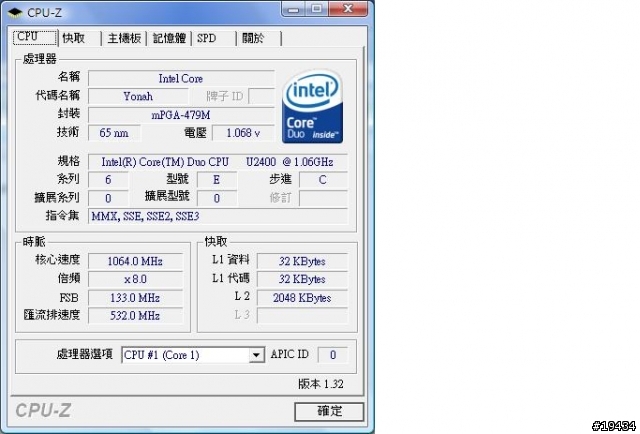Switch to the 主機板 tab

[124, 38]
